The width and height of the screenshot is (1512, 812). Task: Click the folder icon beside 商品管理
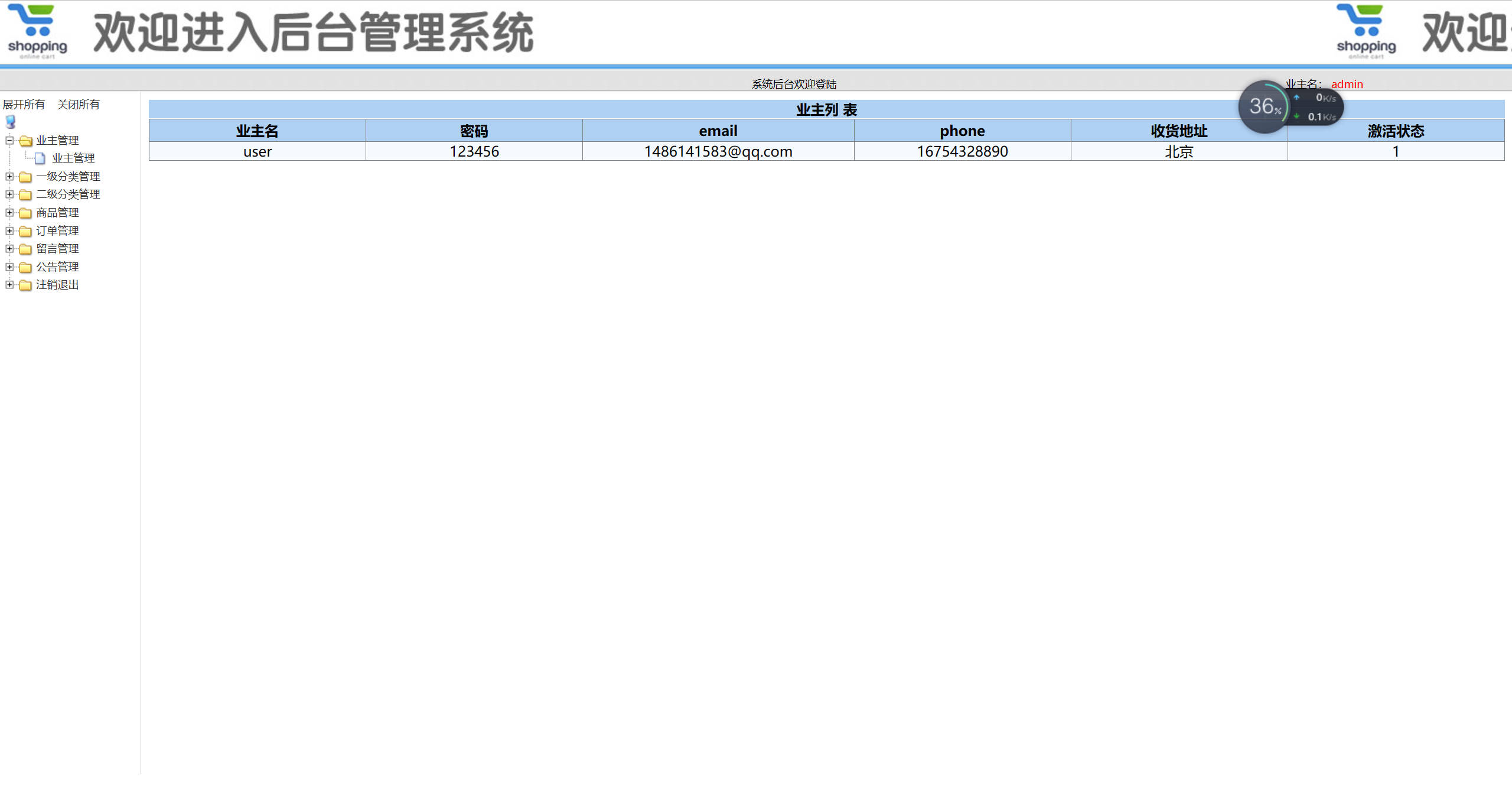tap(25, 213)
